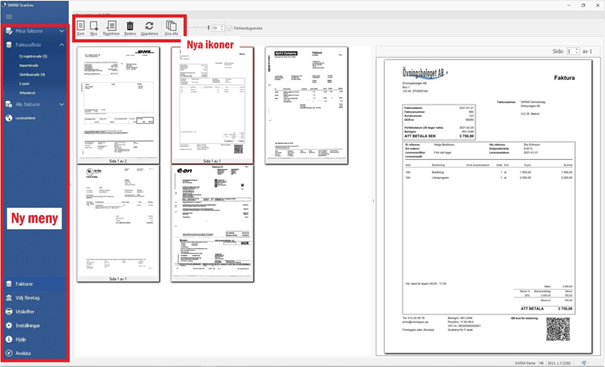Click the status bar icon at far right
The height and width of the screenshot is (367, 605).
[584, 363]
